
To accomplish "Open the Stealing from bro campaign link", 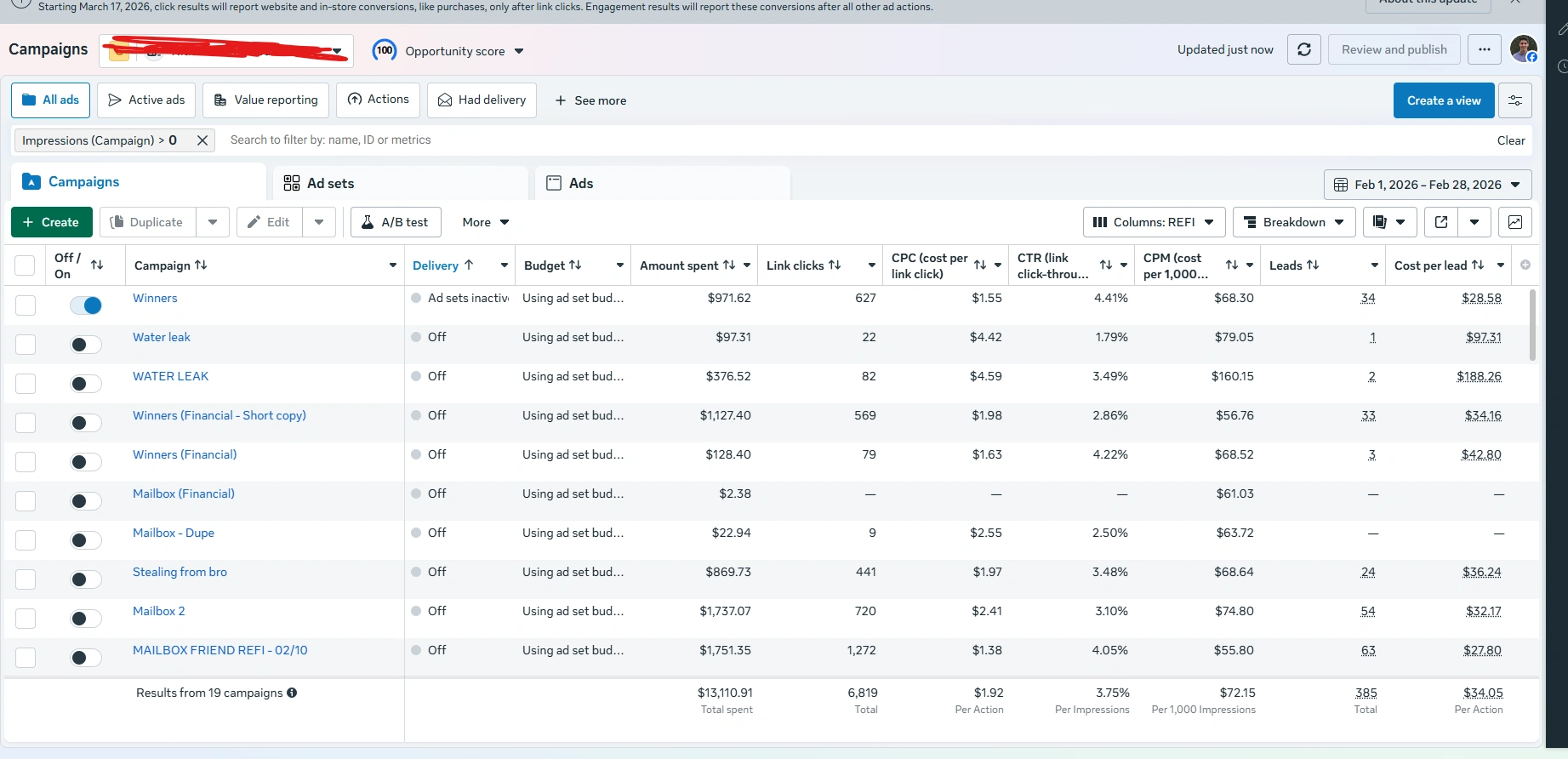I will pyautogui.click(x=180, y=572).
